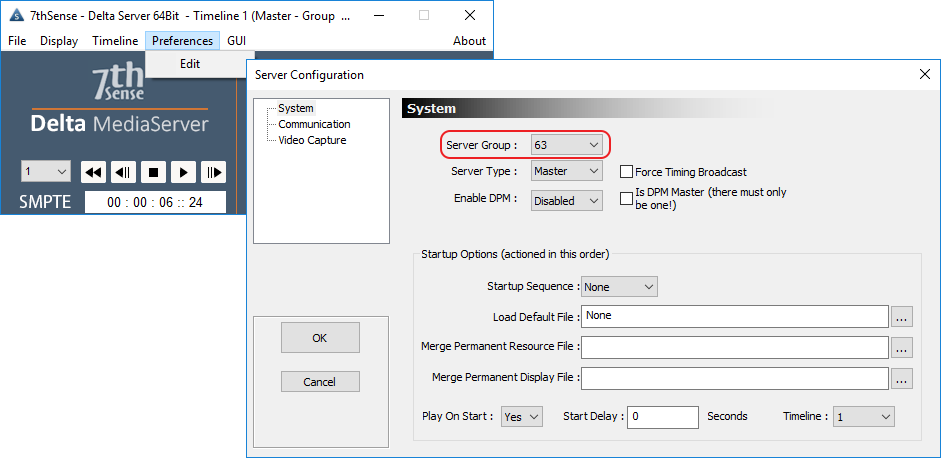The image size is (941, 458).
Task: Close the Server Configuration dialog
Action: (925, 74)
